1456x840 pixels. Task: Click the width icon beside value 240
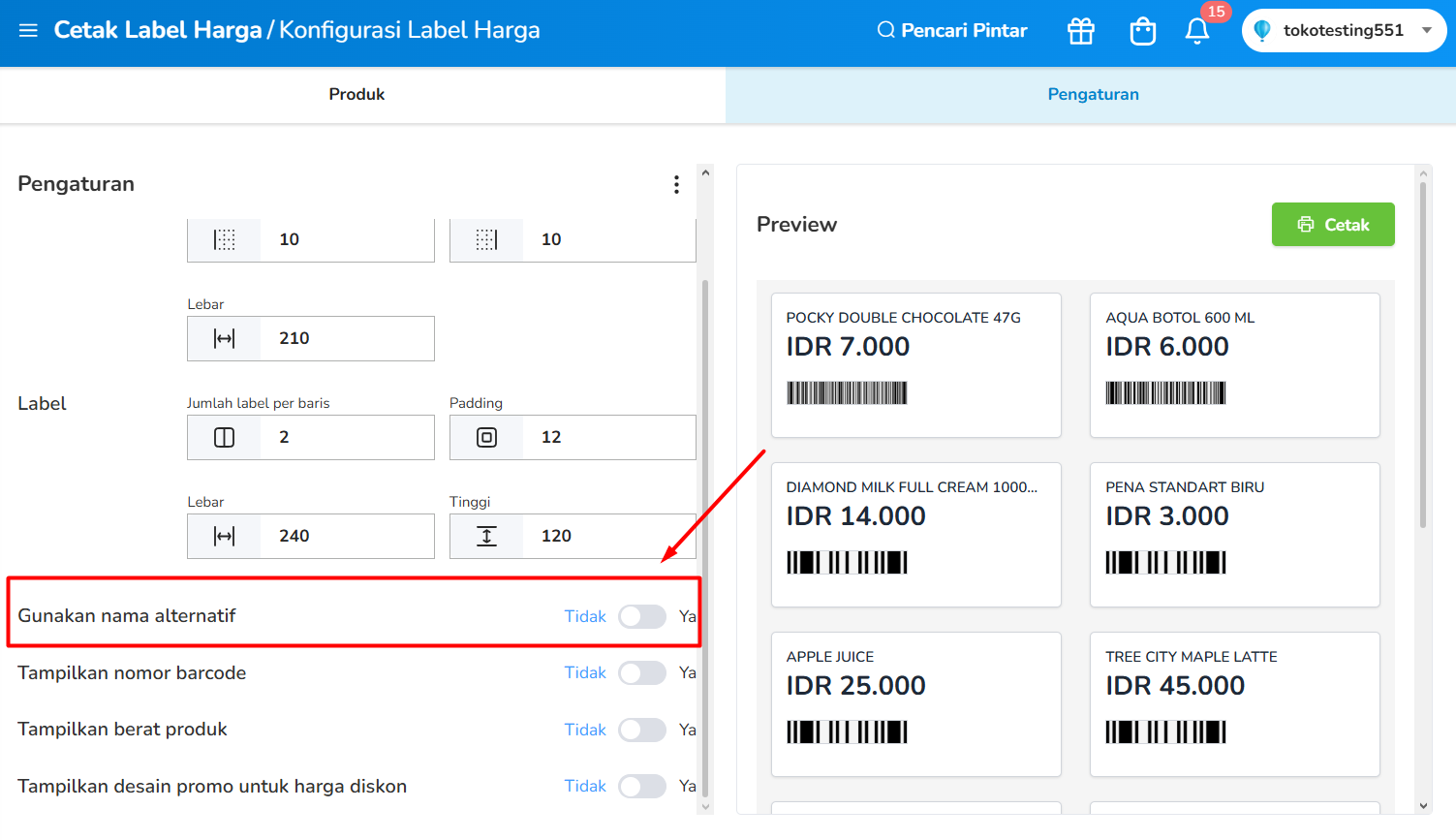coord(225,536)
